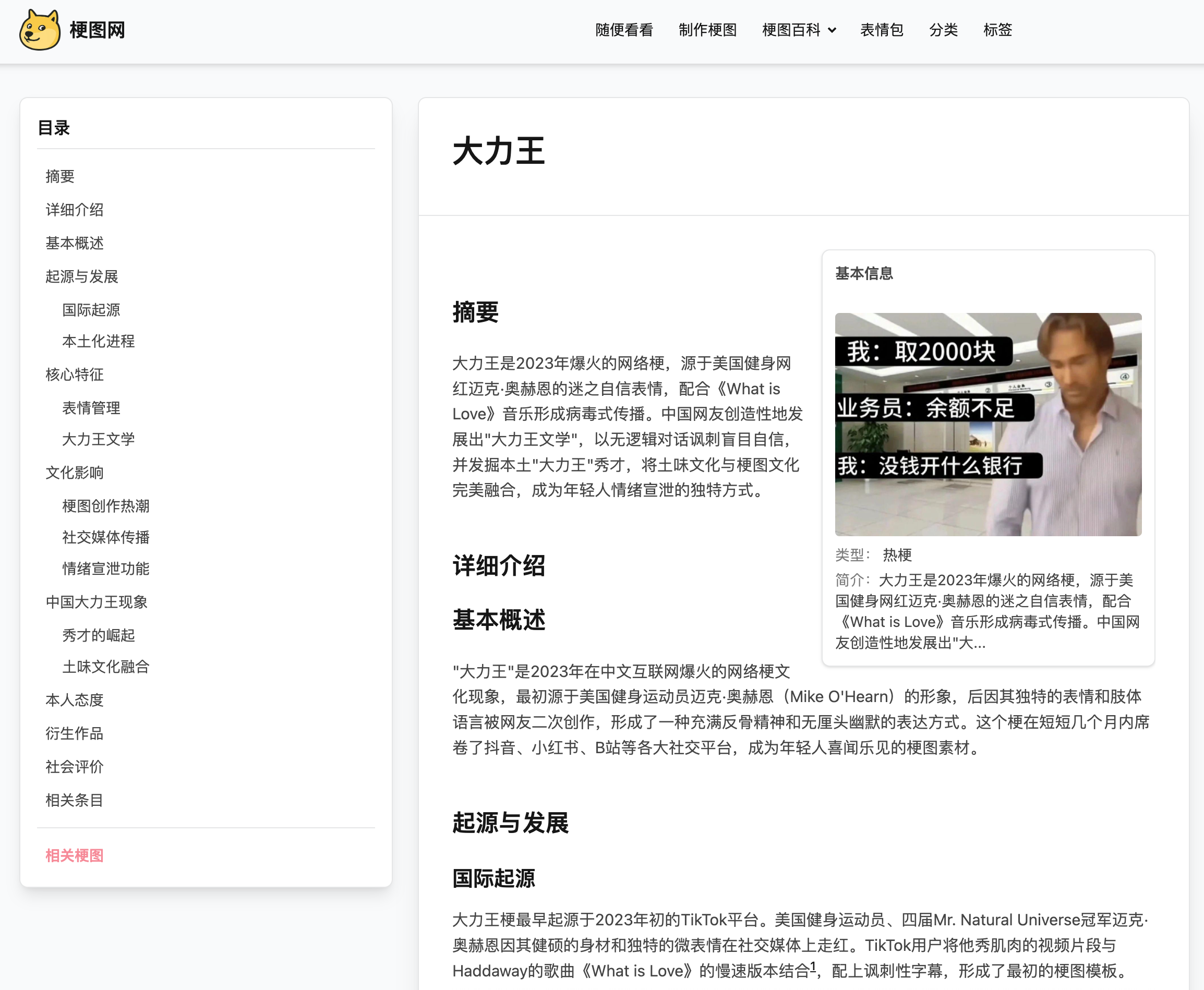Click the doge logo icon
Screen dimensions: 1204x990
[39, 30]
